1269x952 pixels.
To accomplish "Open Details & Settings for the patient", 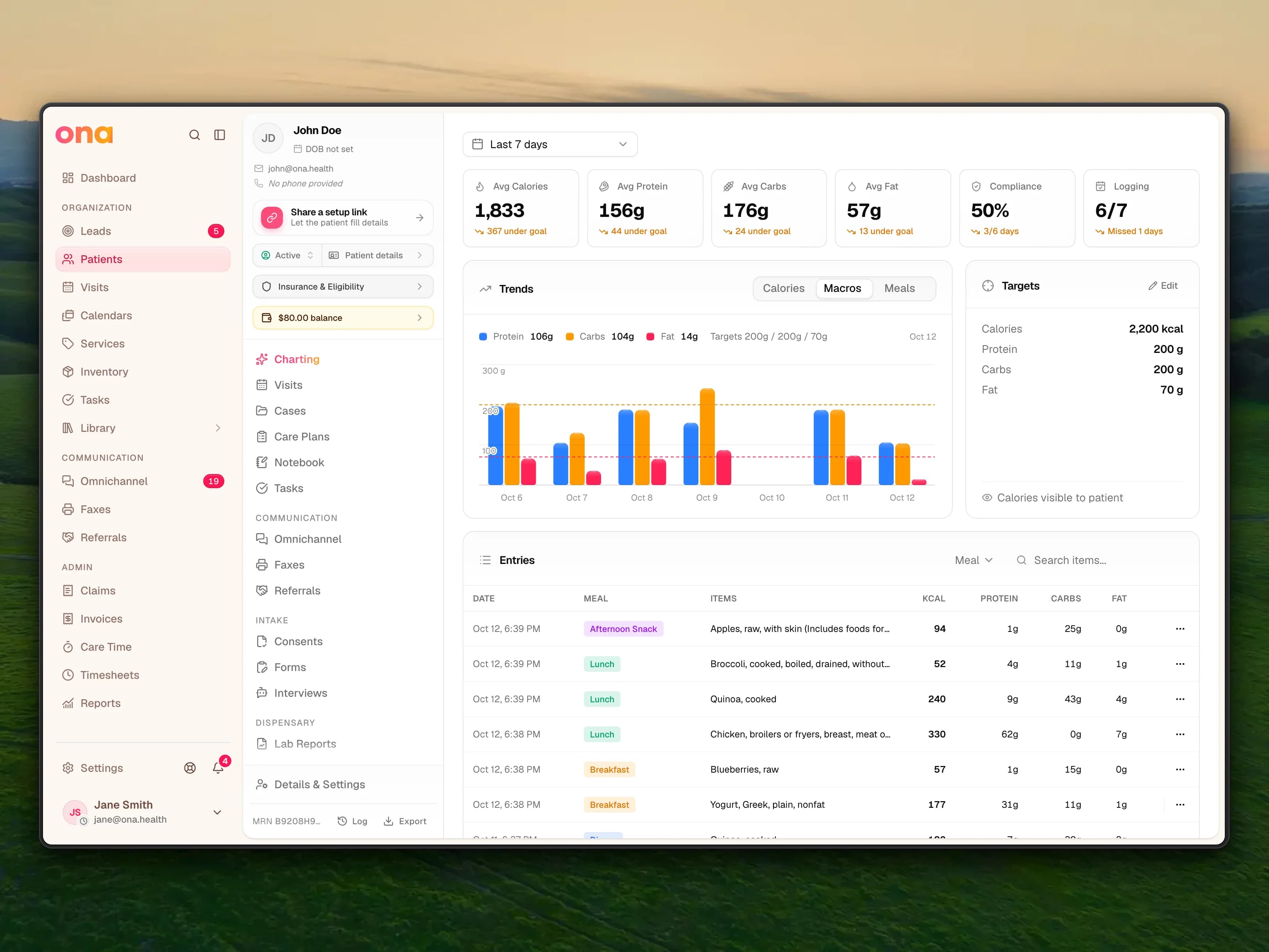I will 343,784.
